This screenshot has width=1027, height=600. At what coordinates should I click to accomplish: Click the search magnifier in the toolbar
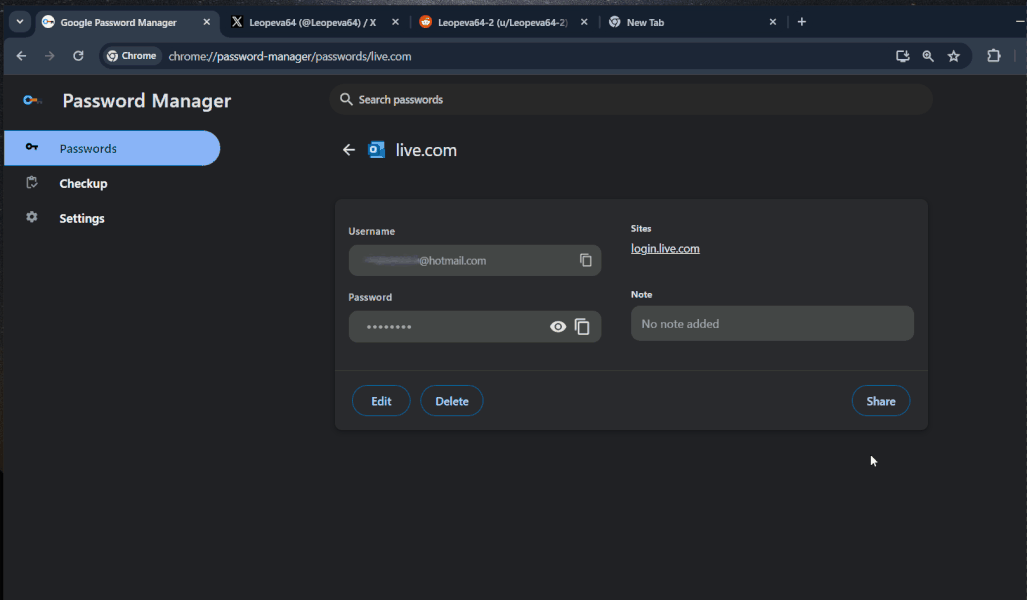[928, 56]
